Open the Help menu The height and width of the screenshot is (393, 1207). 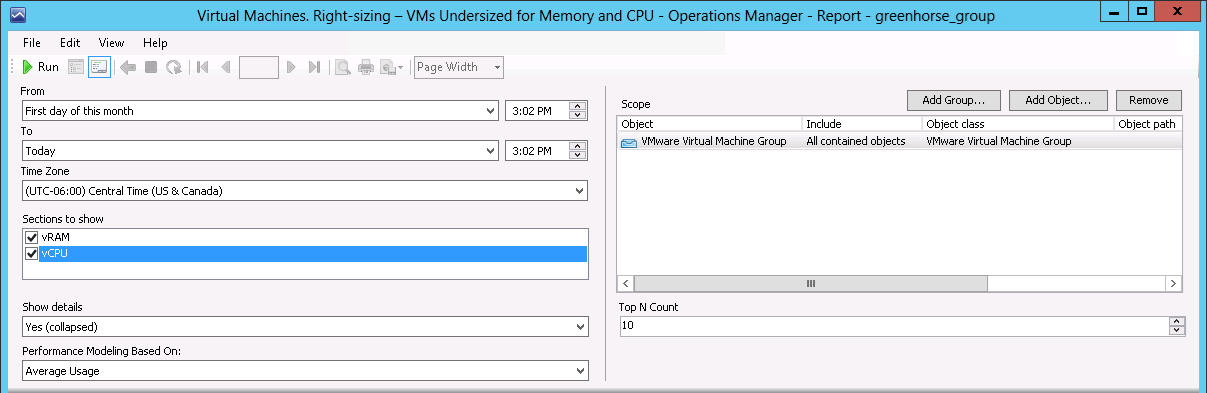point(155,43)
